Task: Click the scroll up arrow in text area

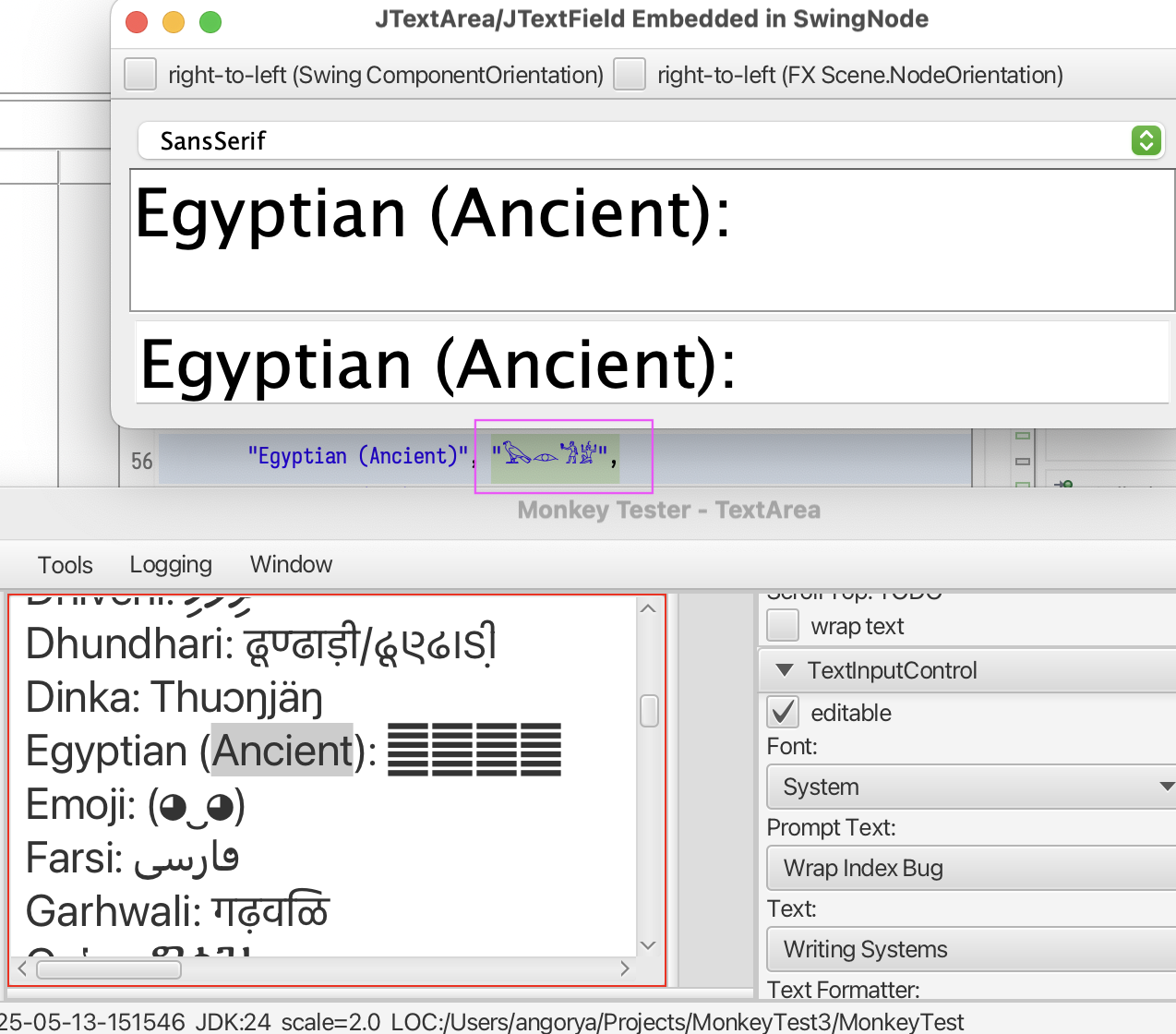Action: coord(648,608)
